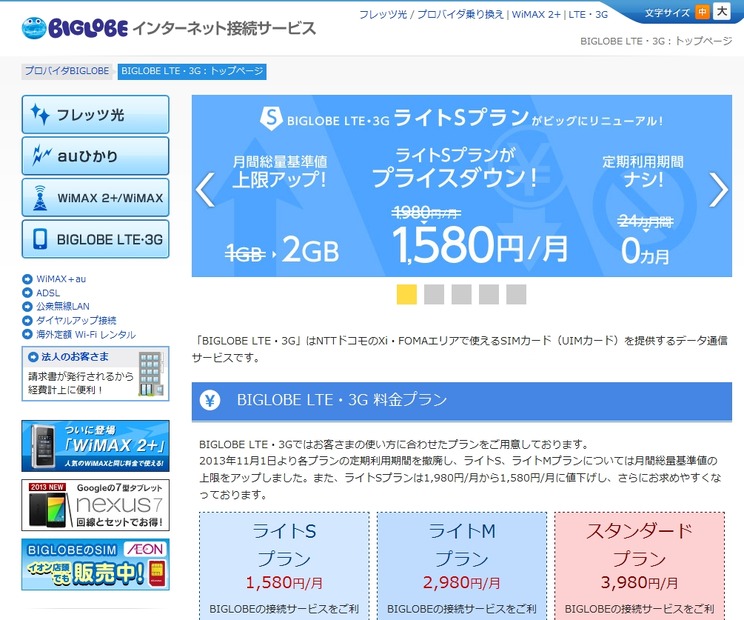
Task: Click the sparkle icon beside フレッツ光
Action: coord(40,114)
